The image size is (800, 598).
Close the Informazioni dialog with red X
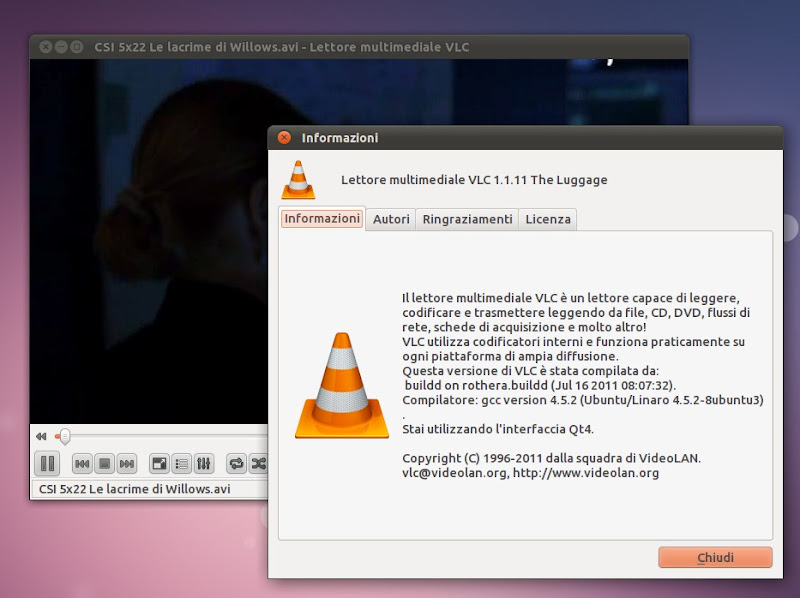click(x=284, y=138)
